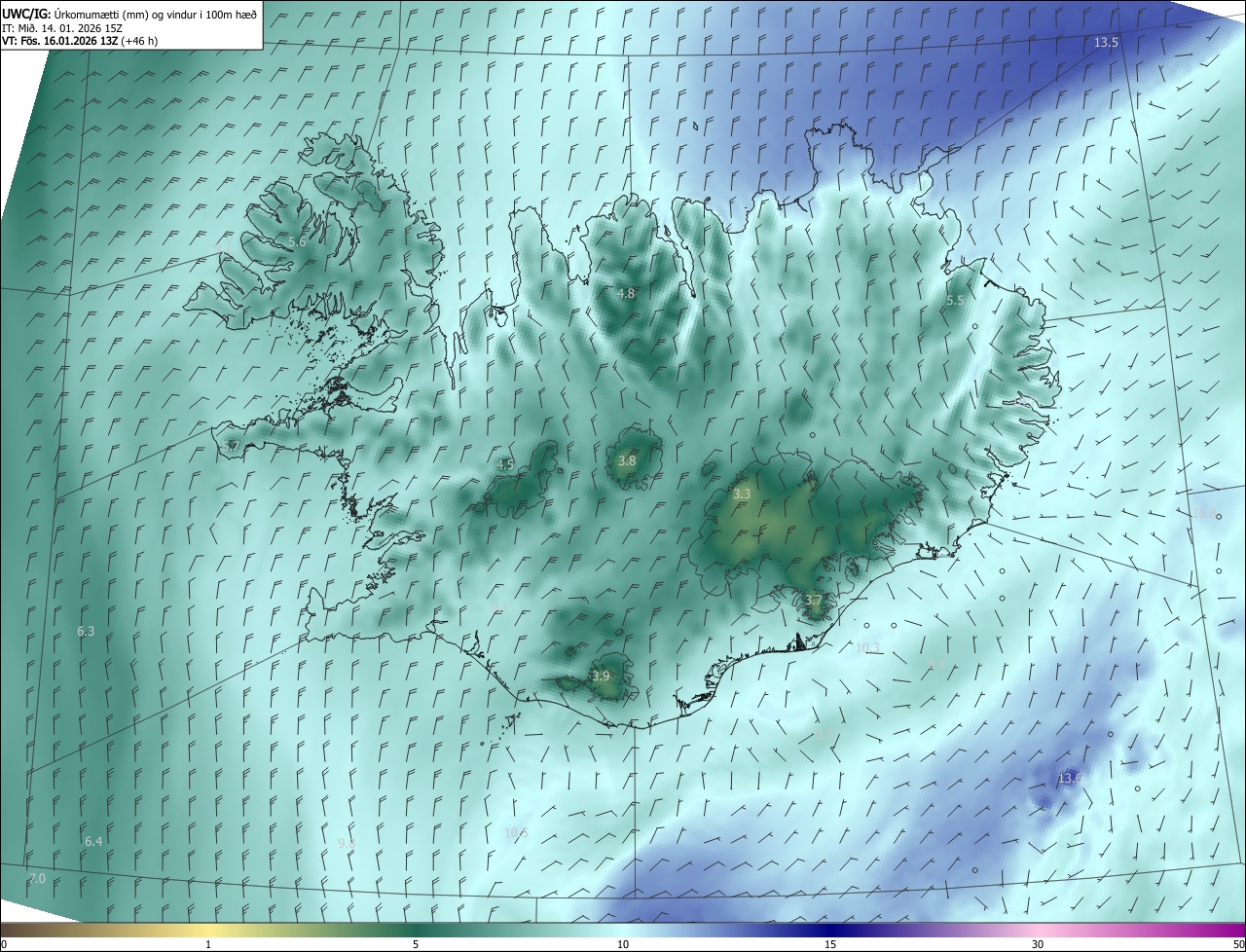Screen dimensions: 1246x952
Task: Click the 50 tick on the color scale
Action: click(x=1238, y=944)
